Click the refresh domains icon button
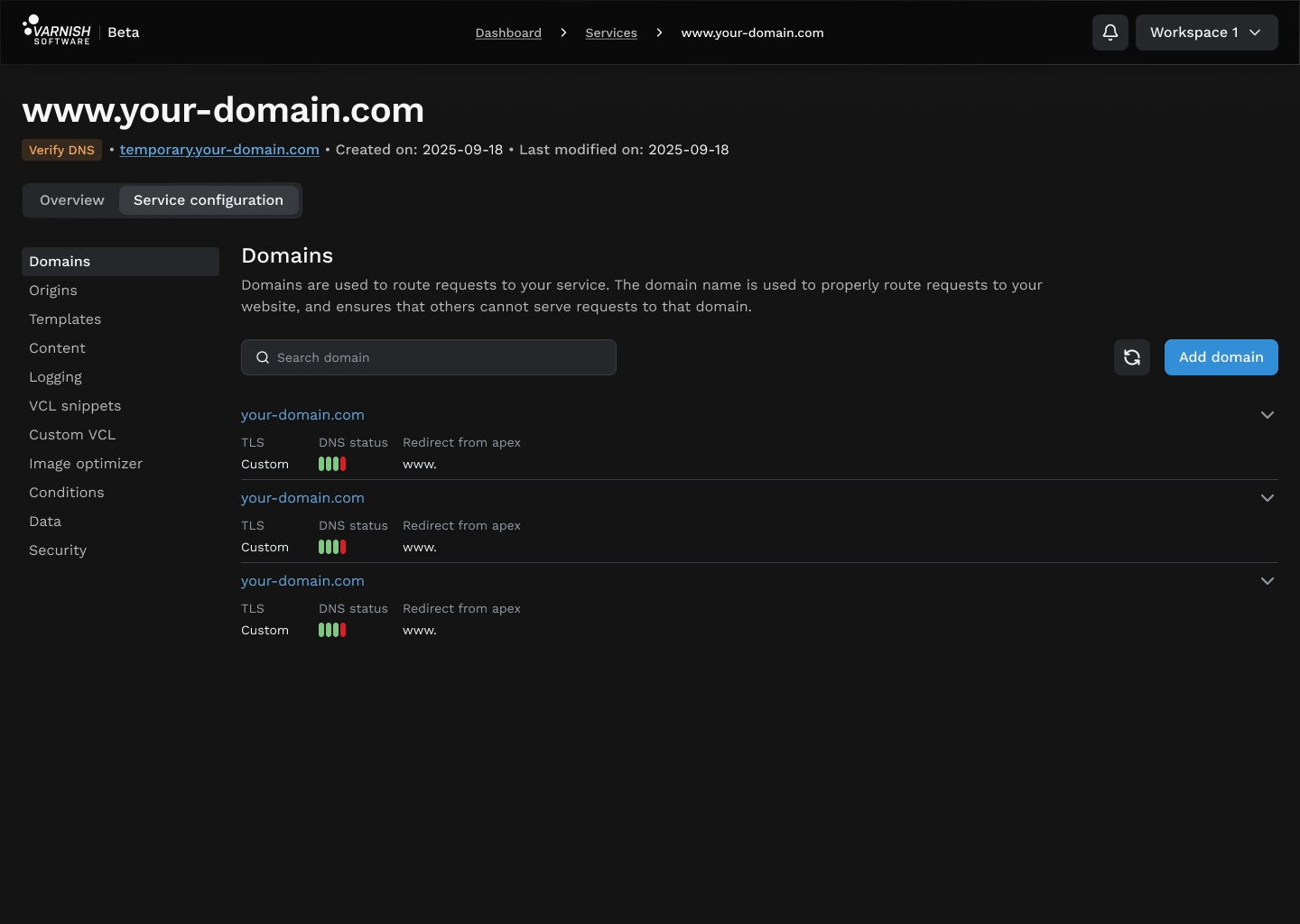1300x924 pixels. click(1131, 357)
